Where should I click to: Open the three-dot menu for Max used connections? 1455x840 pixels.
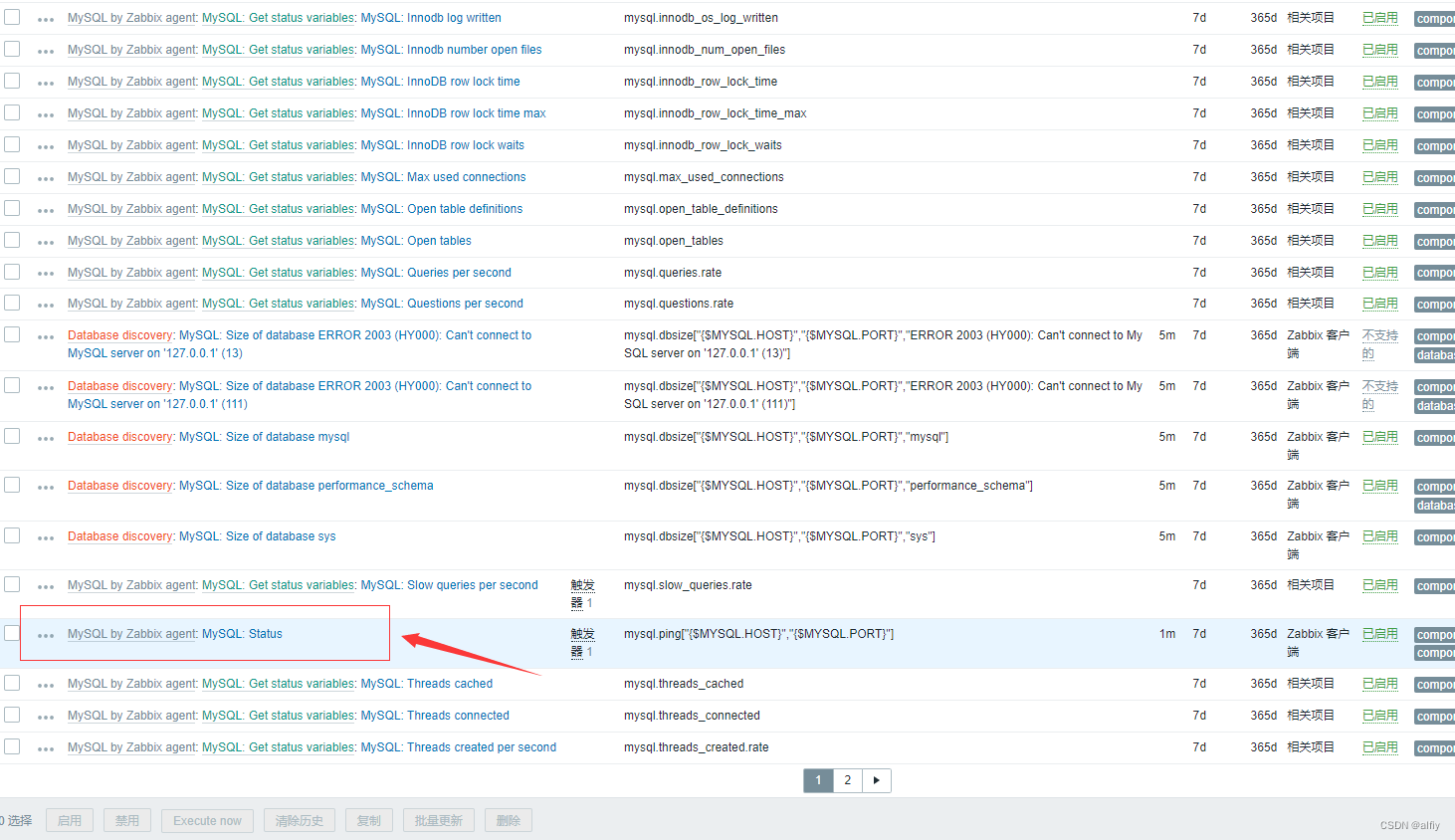46,179
